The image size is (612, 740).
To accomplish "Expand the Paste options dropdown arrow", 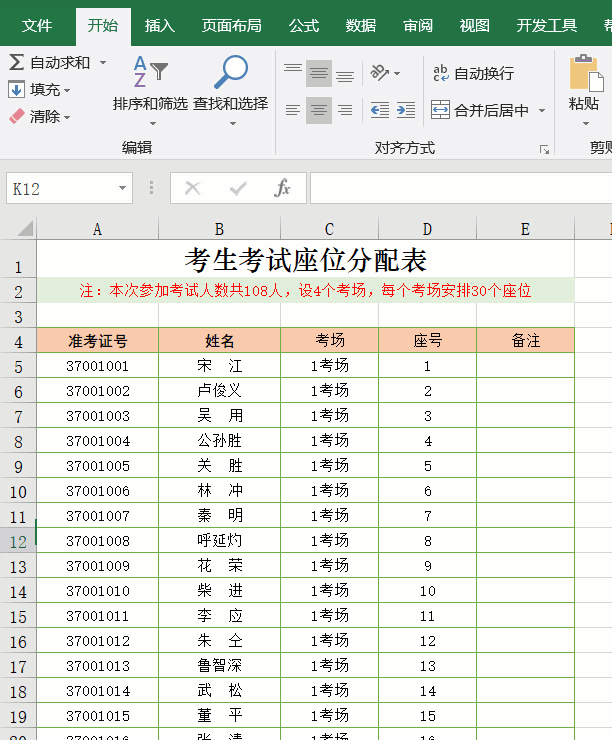I will 586,124.
